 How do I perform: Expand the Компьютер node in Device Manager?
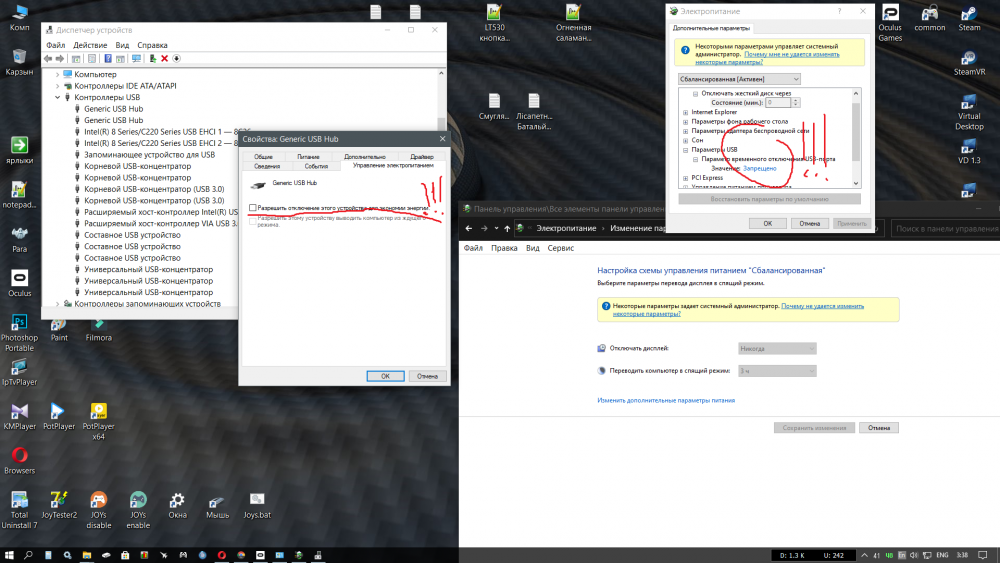tap(57, 75)
